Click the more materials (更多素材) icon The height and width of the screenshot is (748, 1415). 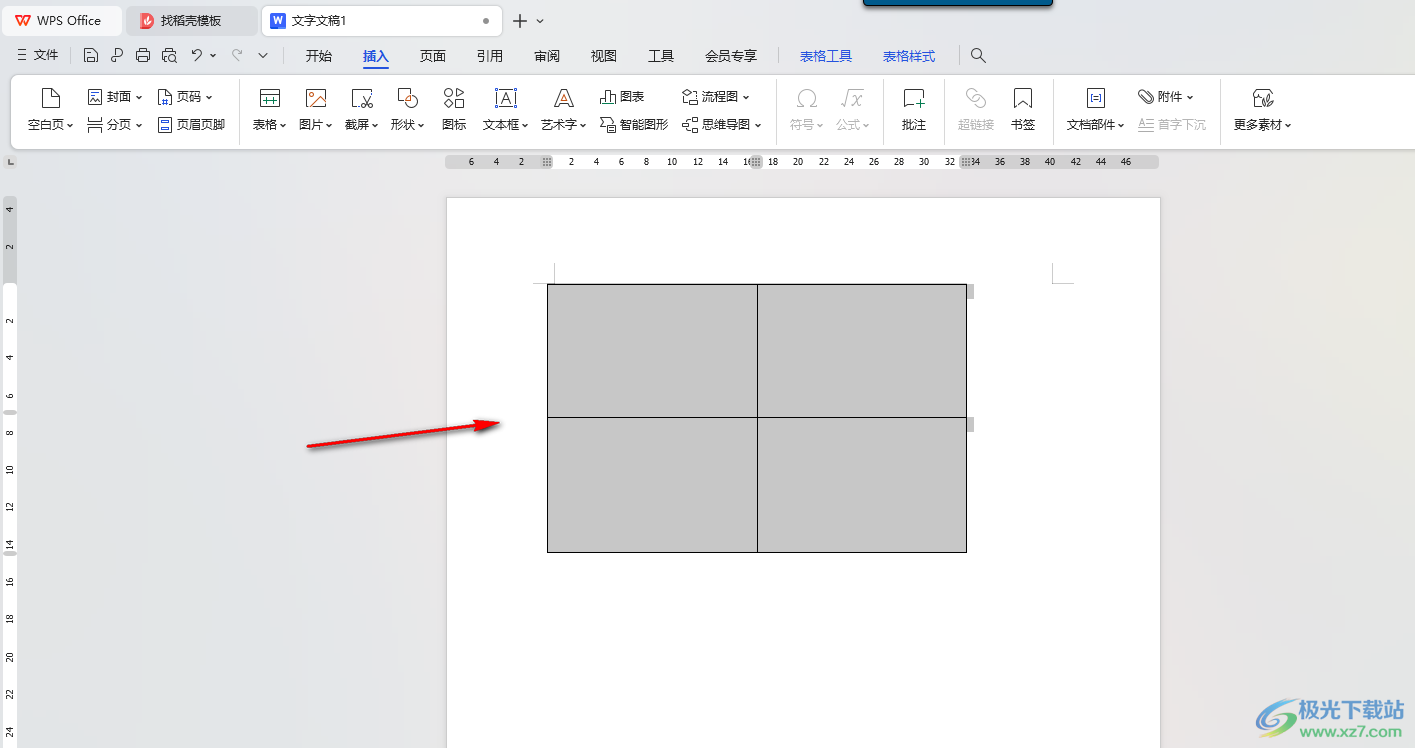1263,97
